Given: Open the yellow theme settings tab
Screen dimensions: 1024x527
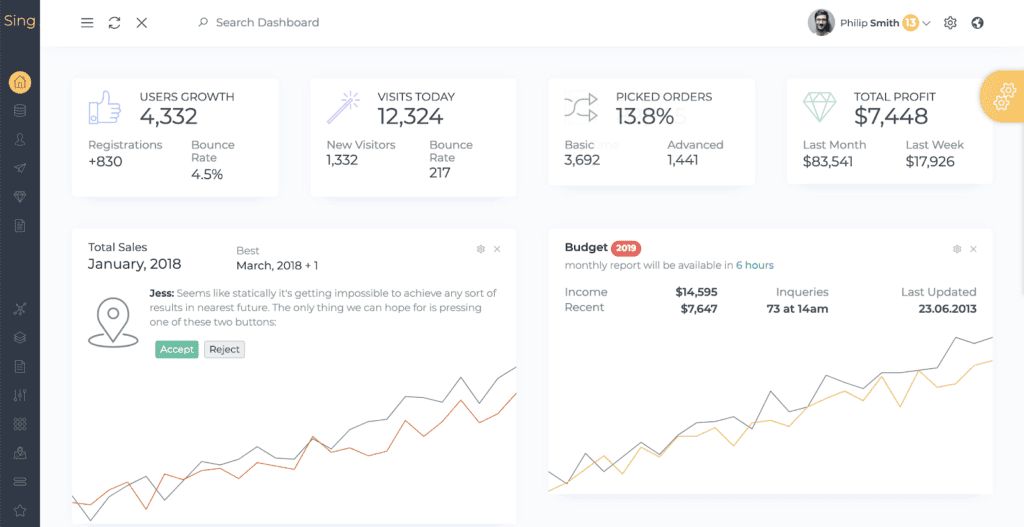Looking at the screenshot, I should (x=1002, y=96).
